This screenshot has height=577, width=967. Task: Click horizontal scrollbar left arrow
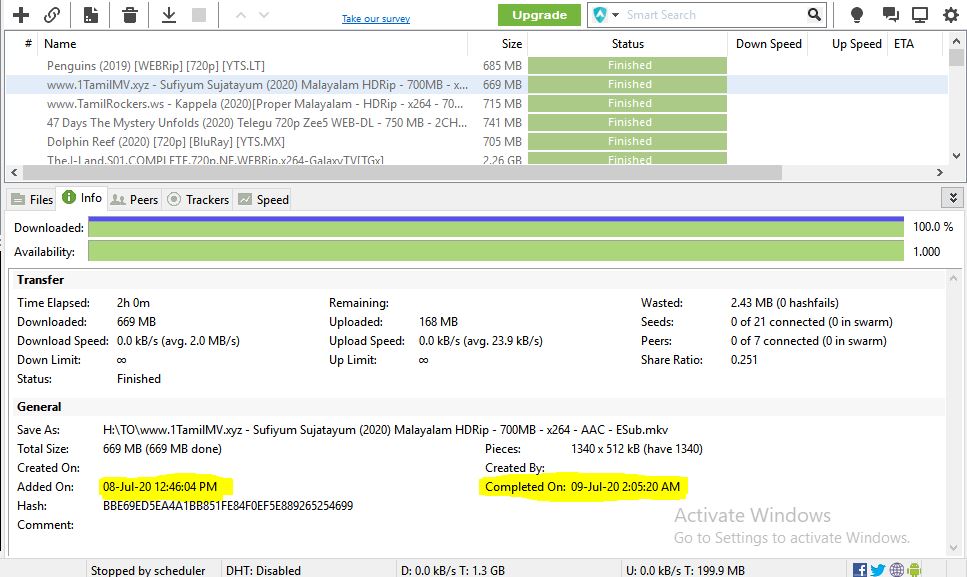tap(15, 173)
